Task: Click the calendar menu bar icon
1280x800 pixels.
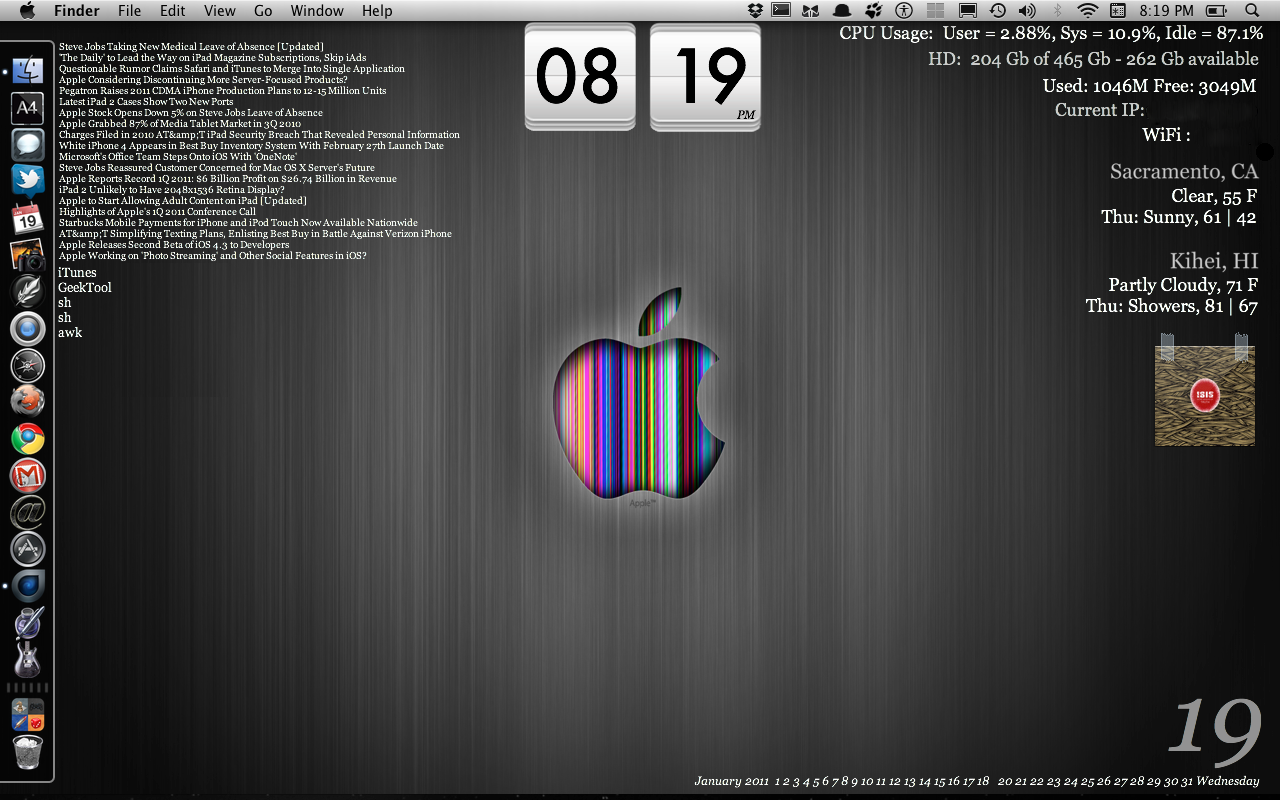Action: [x=1118, y=10]
